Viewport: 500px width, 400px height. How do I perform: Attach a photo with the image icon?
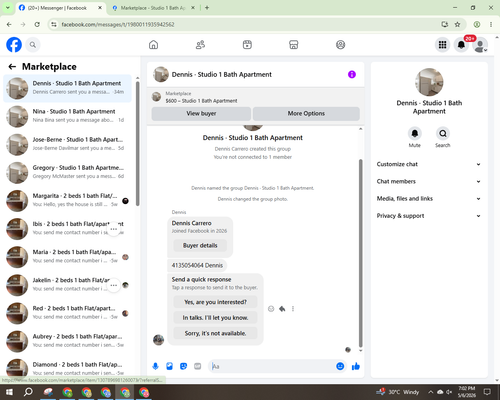coord(169,366)
